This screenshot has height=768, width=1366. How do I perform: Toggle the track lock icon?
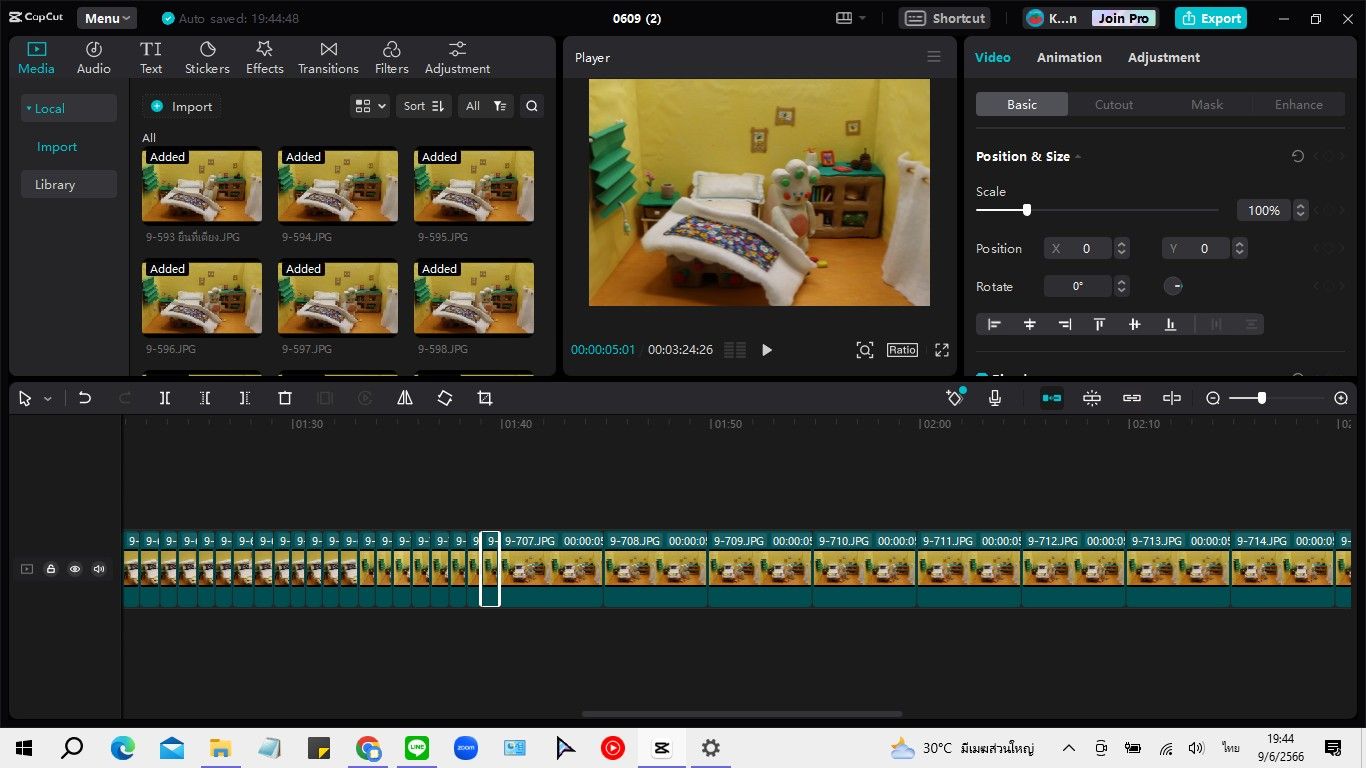click(51, 569)
